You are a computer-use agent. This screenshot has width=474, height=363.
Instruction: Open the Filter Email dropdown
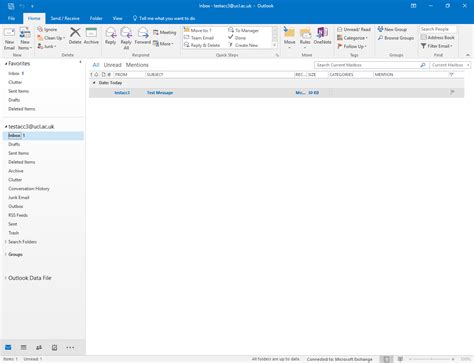(x=437, y=46)
